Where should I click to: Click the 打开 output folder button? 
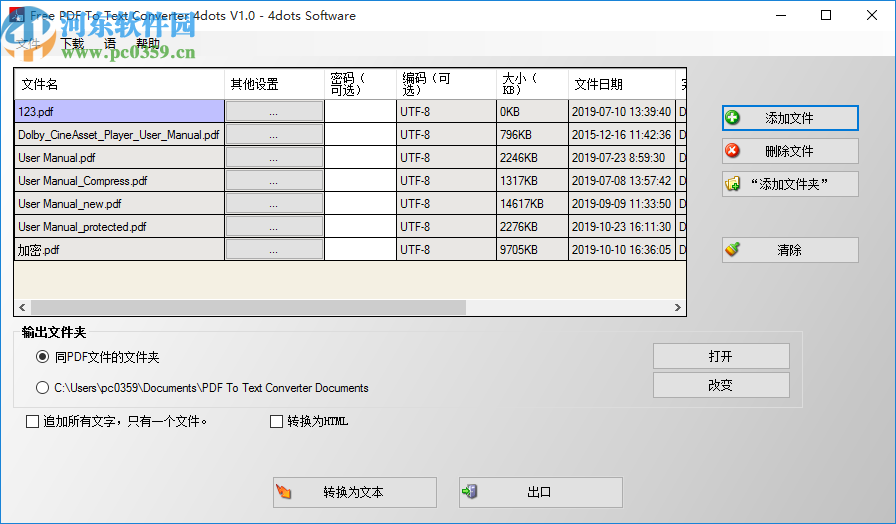[x=721, y=356]
